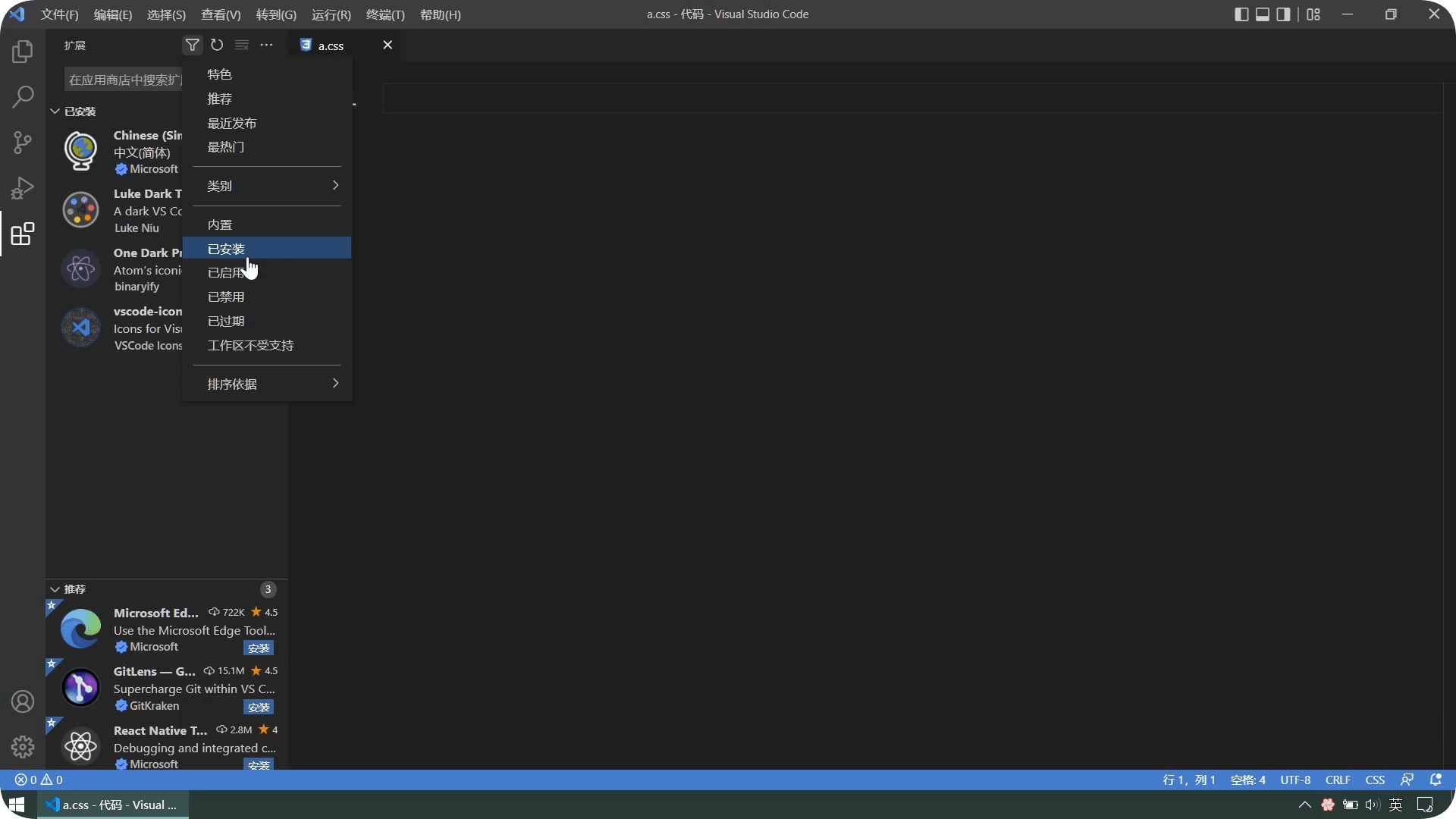The height and width of the screenshot is (819, 1456).
Task: Select 已启用 from the filter menu
Action: click(x=226, y=273)
